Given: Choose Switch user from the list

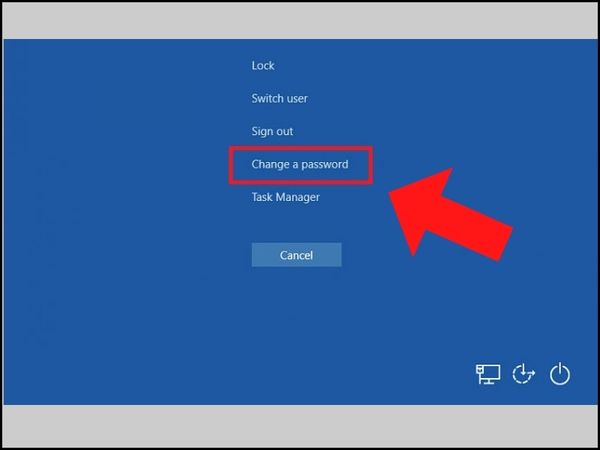Looking at the screenshot, I should pos(279,99).
